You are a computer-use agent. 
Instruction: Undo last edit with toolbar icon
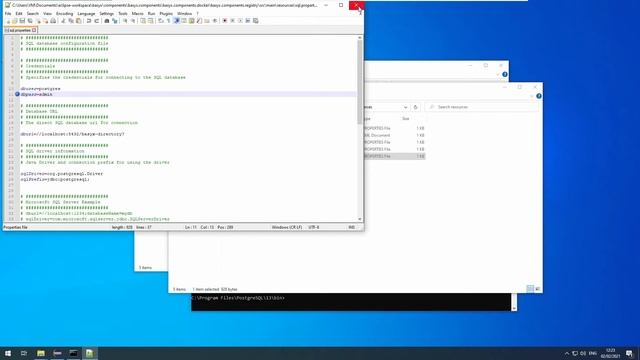[x=89, y=20]
